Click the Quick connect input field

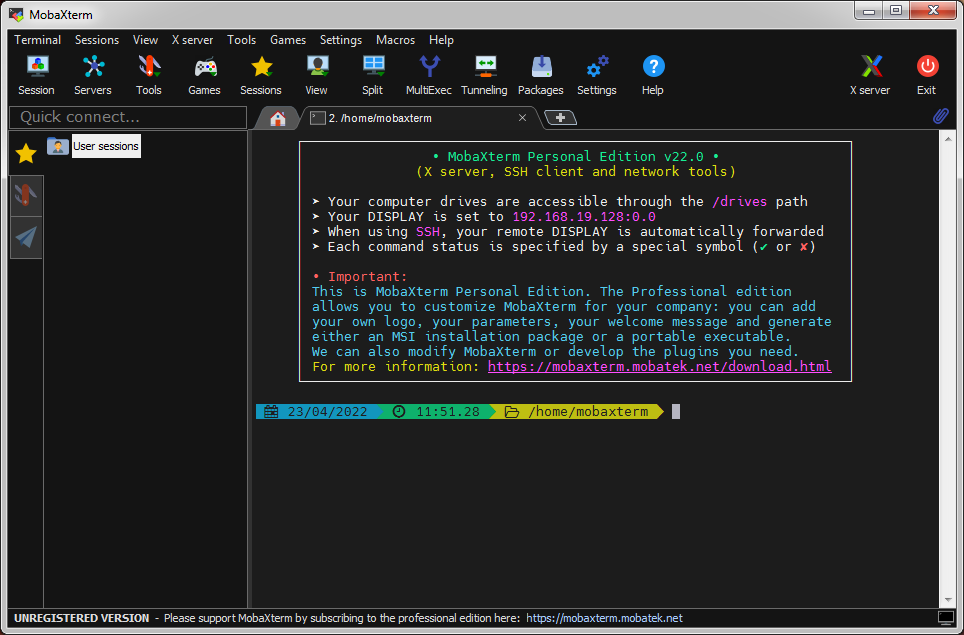tap(128, 117)
